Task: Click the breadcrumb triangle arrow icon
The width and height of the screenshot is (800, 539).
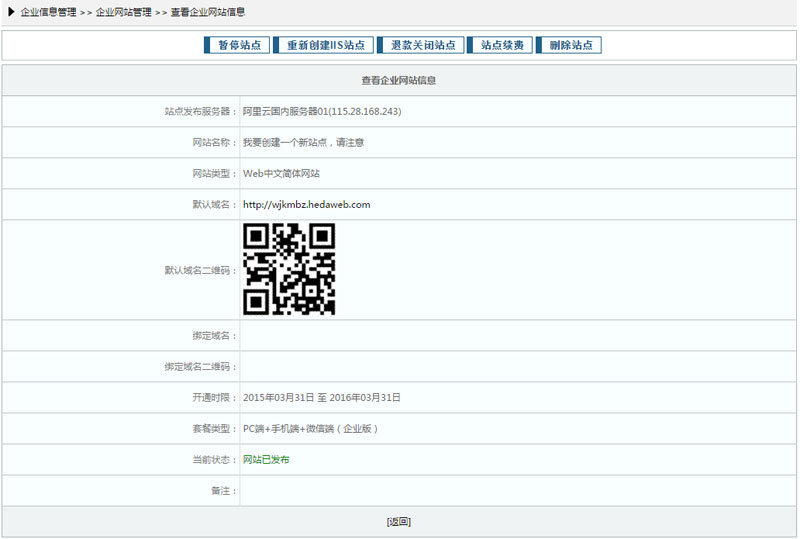Action: pyautogui.click(x=11, y=12)
